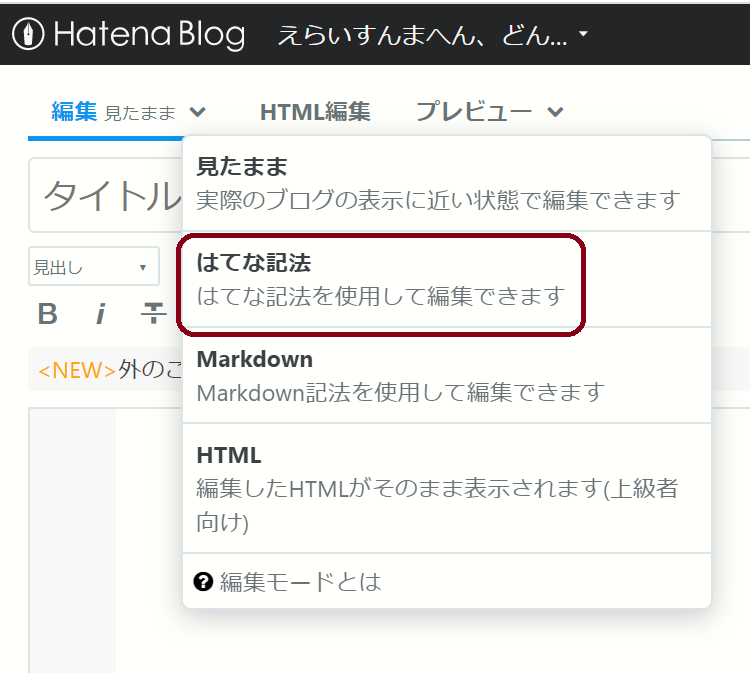Apply strikethrough formatting icon
The height and width of the screenshot is (673, 750).
pyautogui.click(x=154, y=314)
